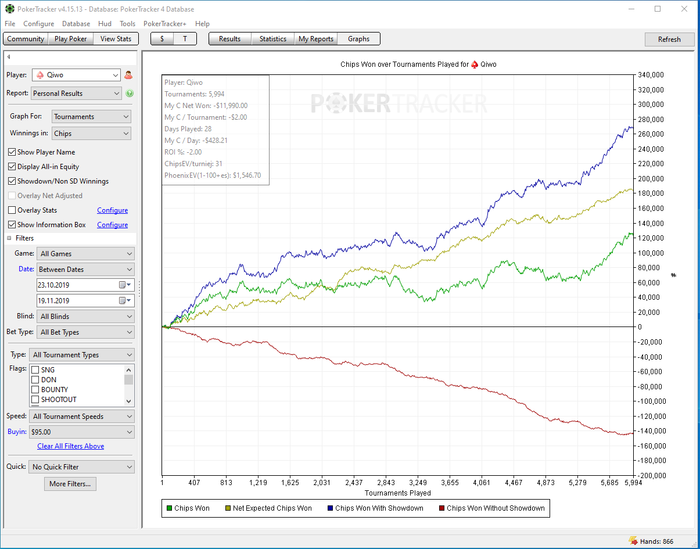Disable Display All-in Equity checkbox
This screenshot has width=700, height=549.
pyautogui.click(x=12, y=166)
